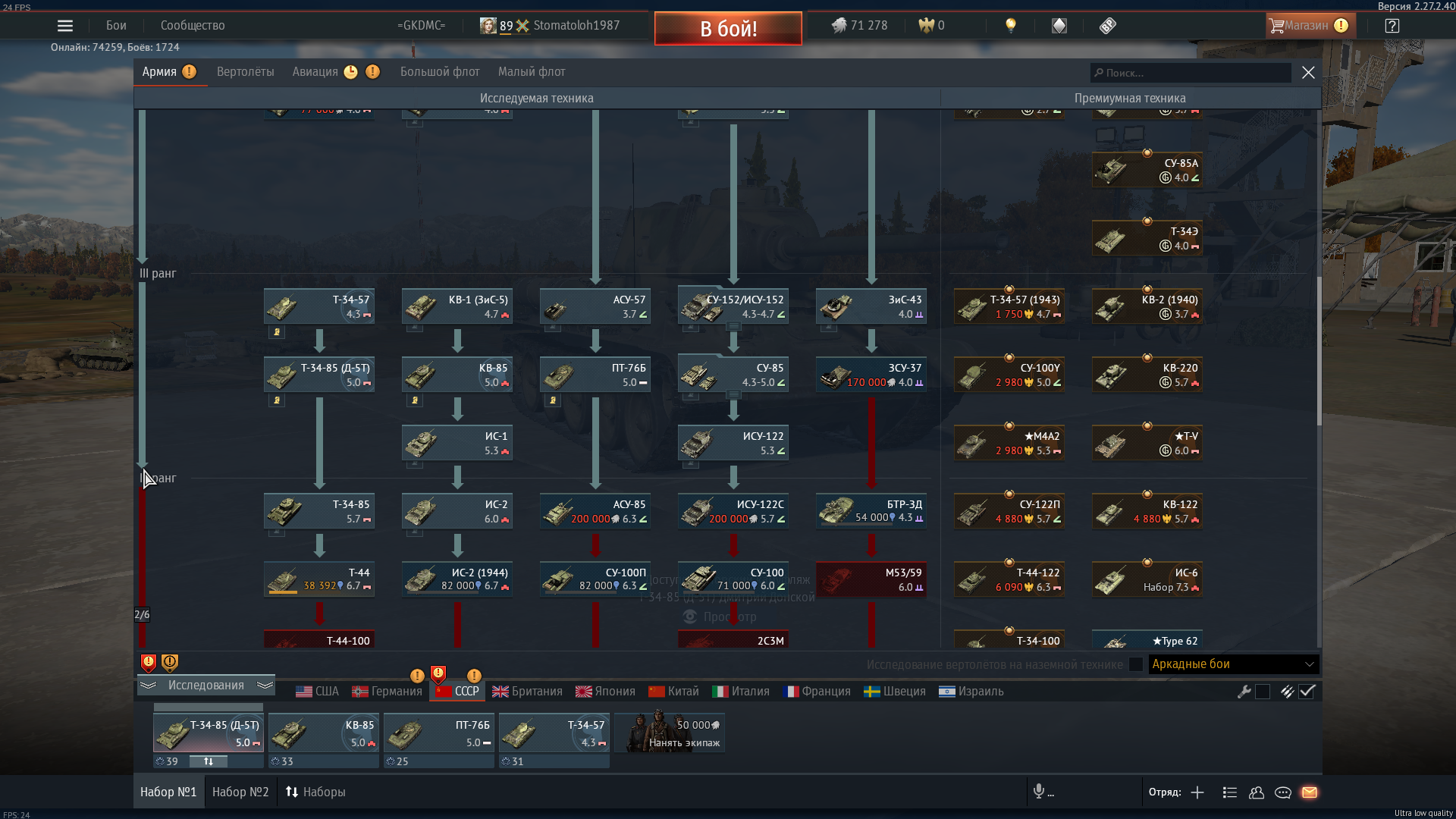Image resolution: width=1456 pixels, height=819 pixels.
Task: Expand the СУ-152/ИСУ-152 vehicle group
Action: pyautogui.click(x=733, y=327)
